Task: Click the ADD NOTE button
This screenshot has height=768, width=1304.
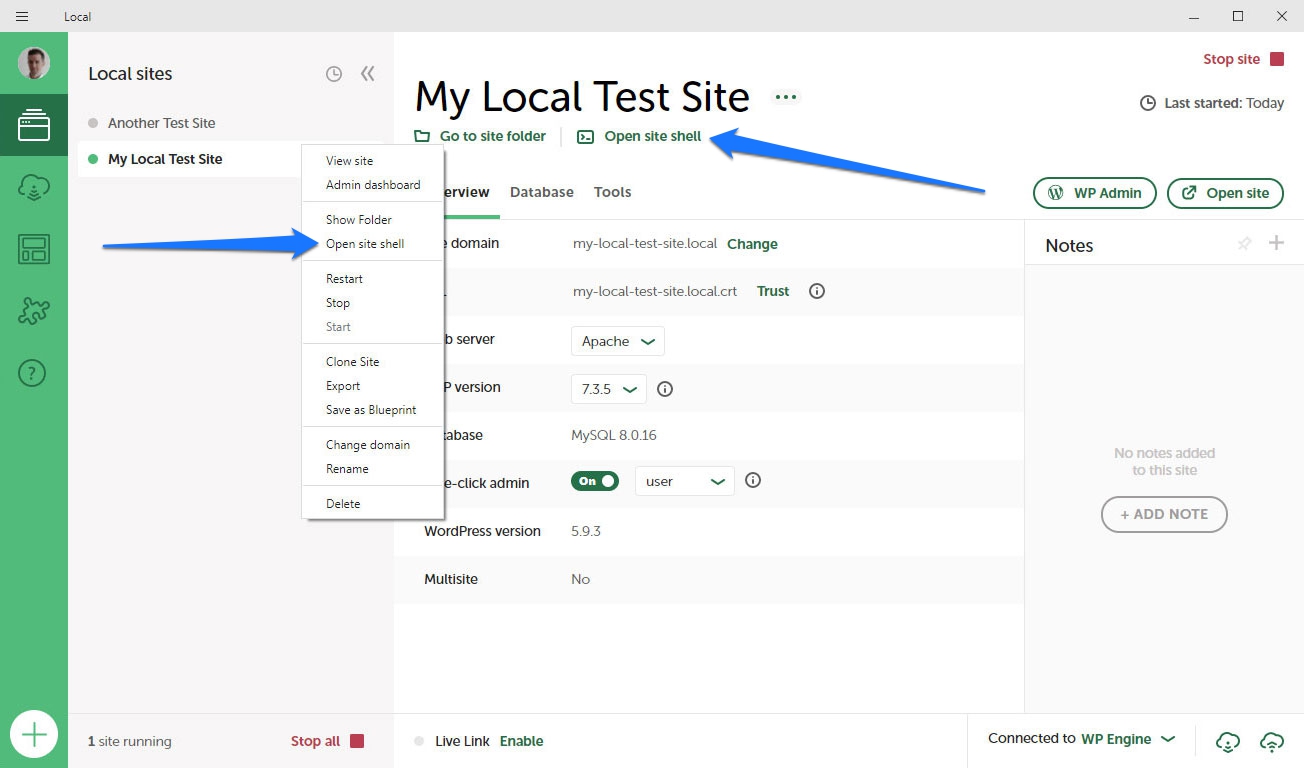Action: point(1164,514)
